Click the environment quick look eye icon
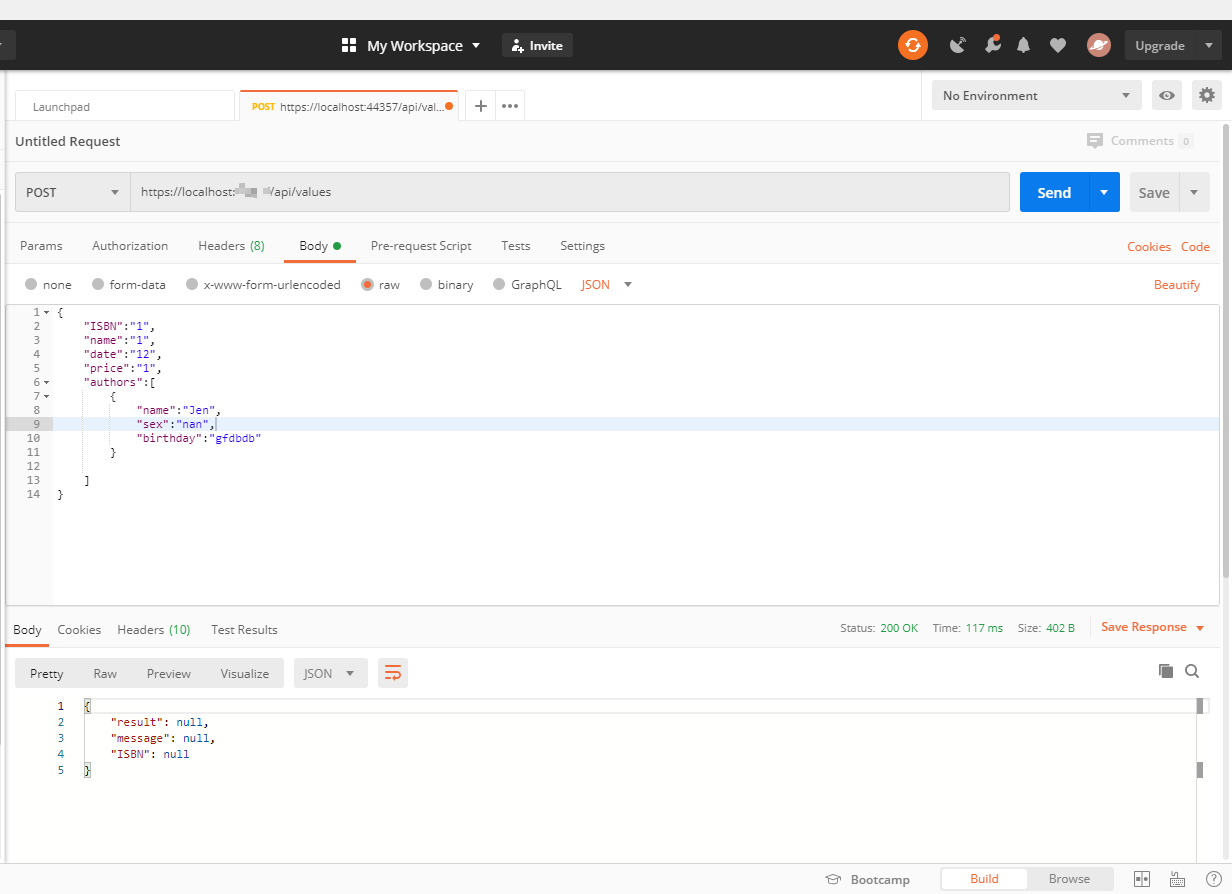Screen dimensions: 1232x894 click(1167, 96)
